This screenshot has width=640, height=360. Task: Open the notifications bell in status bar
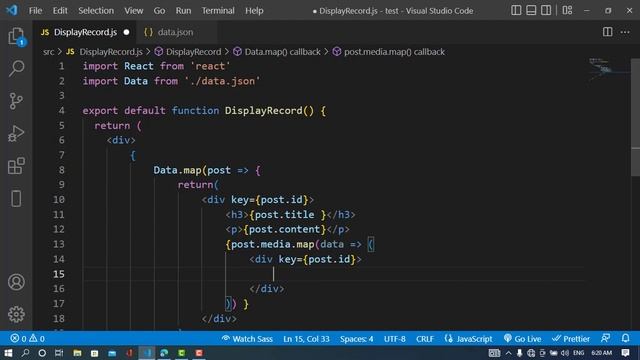(625, 338)
